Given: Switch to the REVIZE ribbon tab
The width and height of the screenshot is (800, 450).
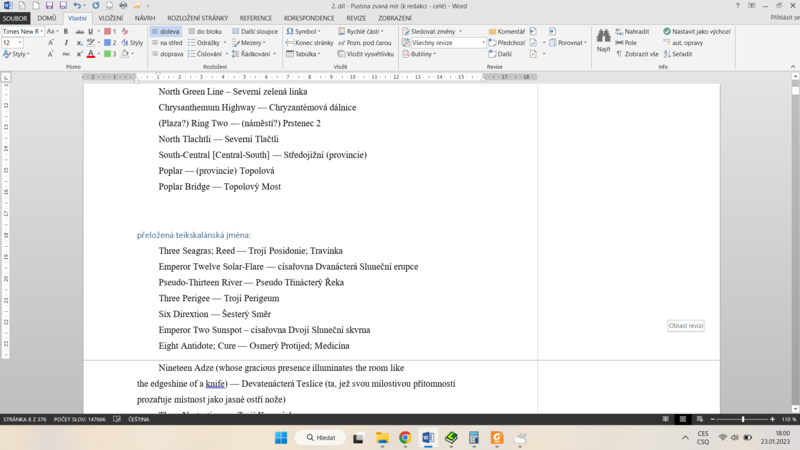Looking at the screenshot, I should point(356,18).
